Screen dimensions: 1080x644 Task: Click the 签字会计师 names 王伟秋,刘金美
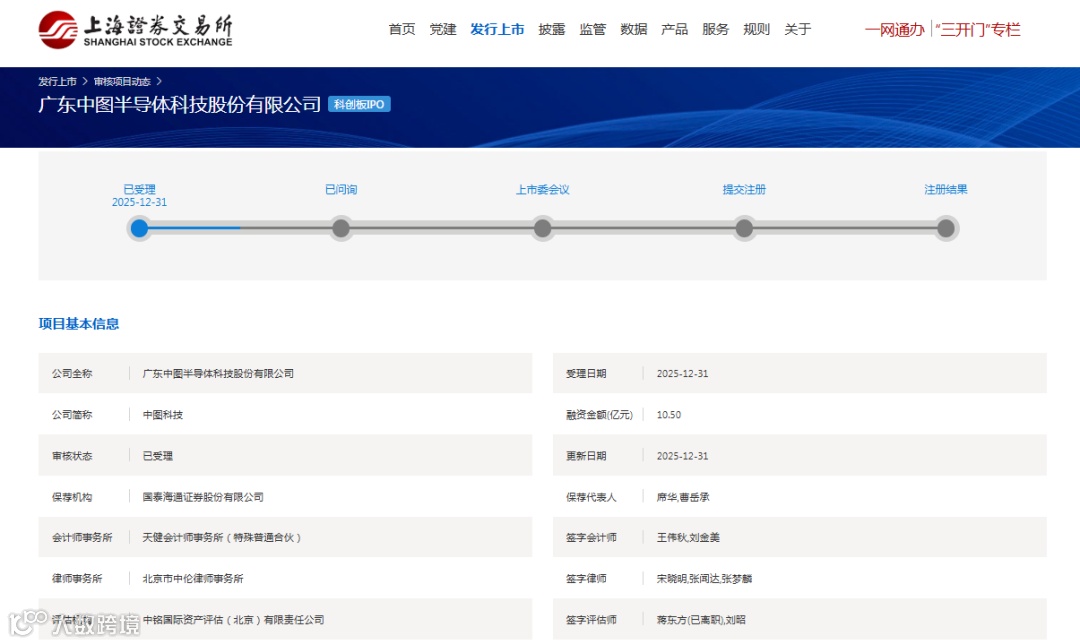(x=688, y=537)
